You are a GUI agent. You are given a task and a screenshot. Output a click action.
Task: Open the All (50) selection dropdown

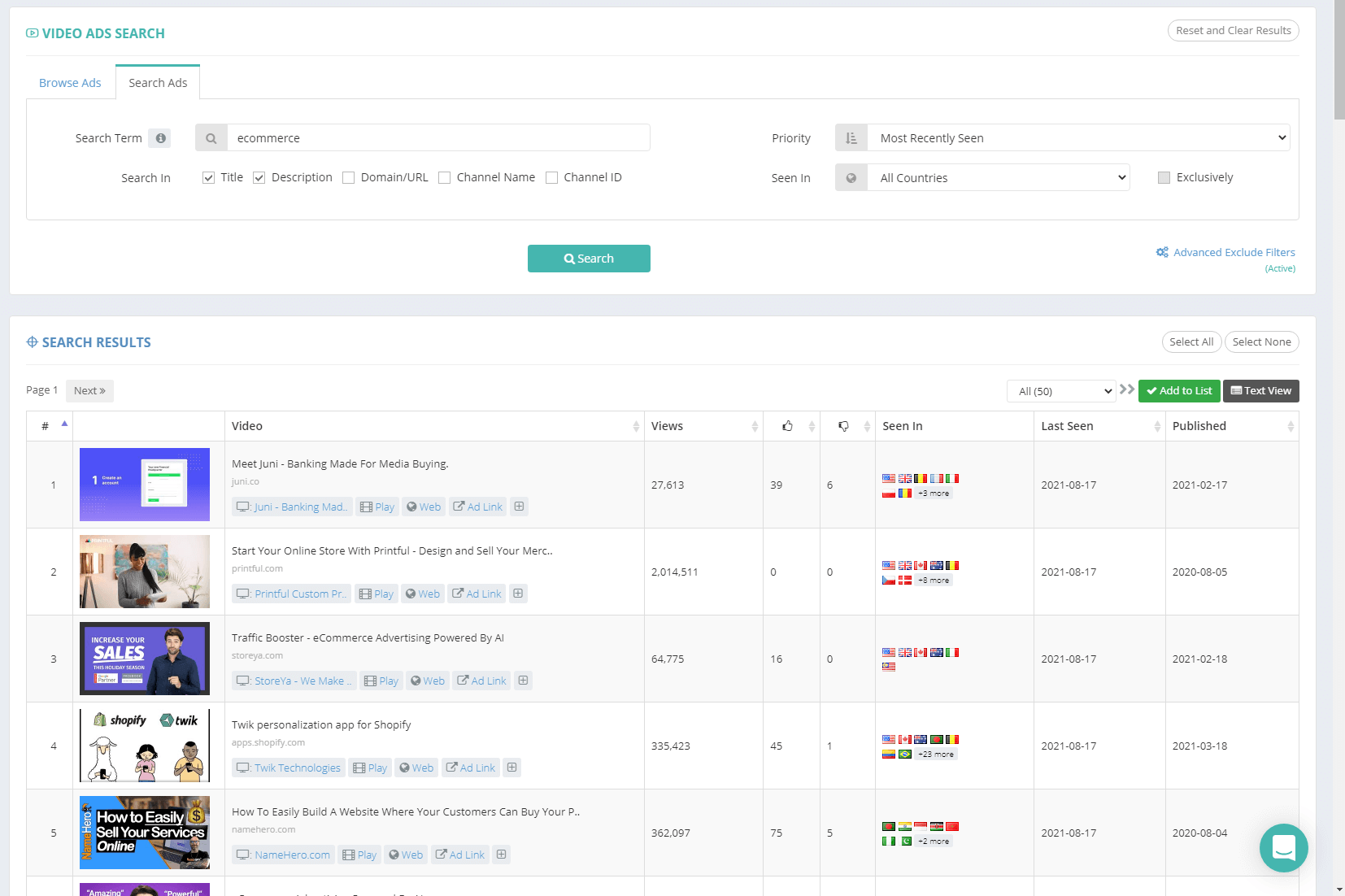tap(1061, 391)
